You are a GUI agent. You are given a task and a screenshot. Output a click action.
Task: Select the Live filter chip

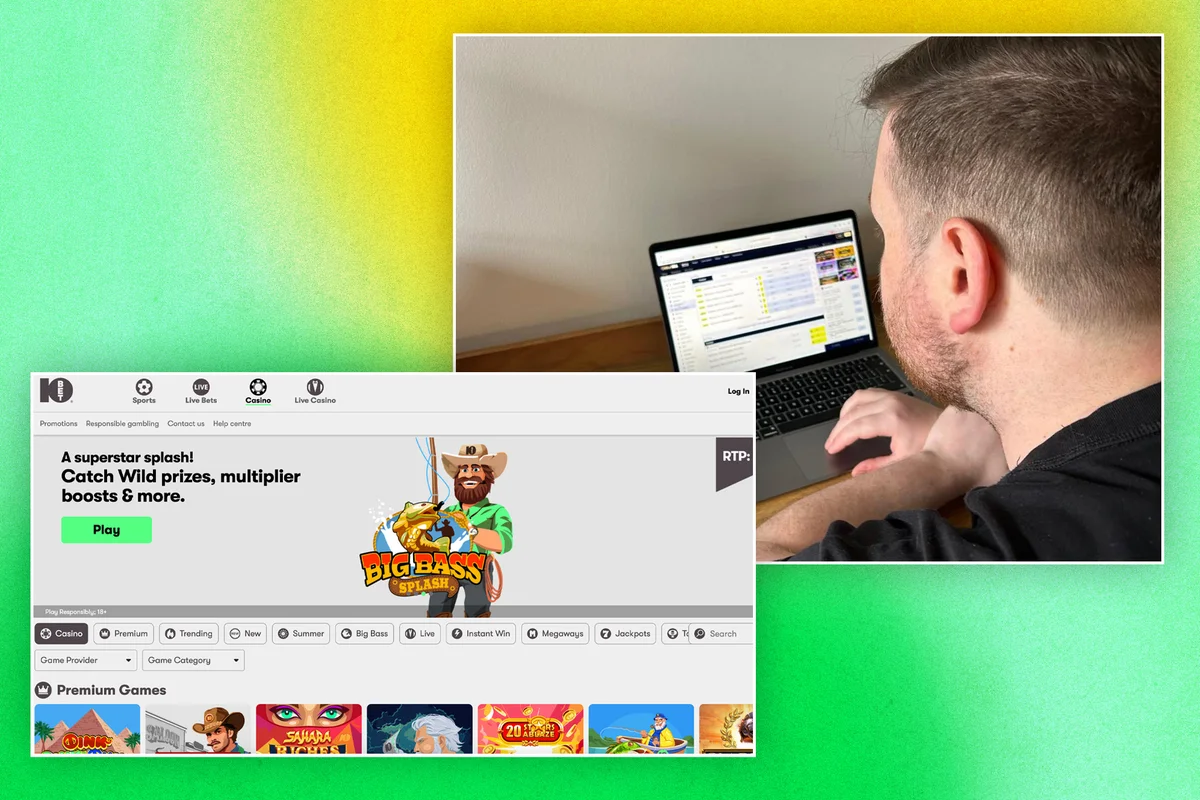tap(420, 633)
